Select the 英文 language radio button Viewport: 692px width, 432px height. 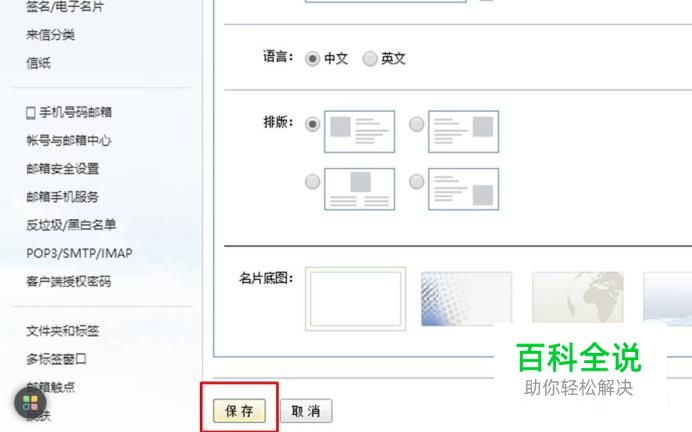370,58
